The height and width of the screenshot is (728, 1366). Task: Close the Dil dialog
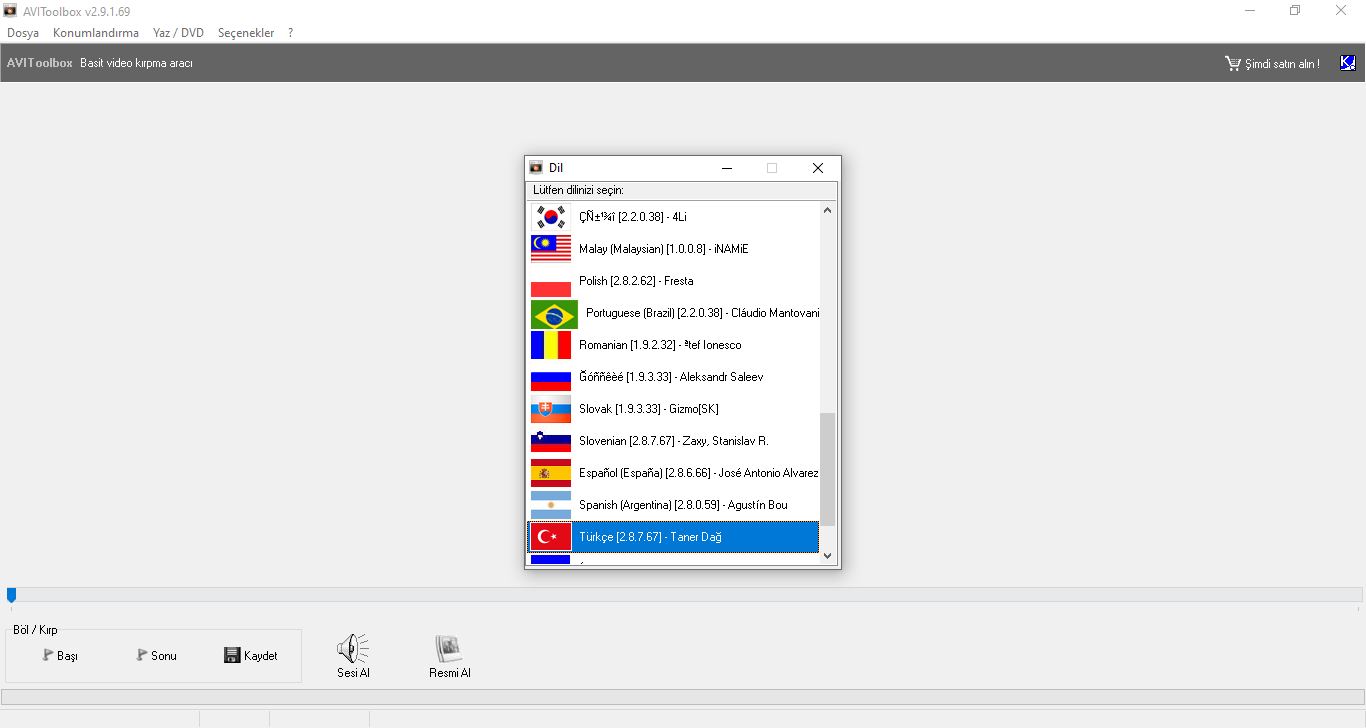[817, 168]
